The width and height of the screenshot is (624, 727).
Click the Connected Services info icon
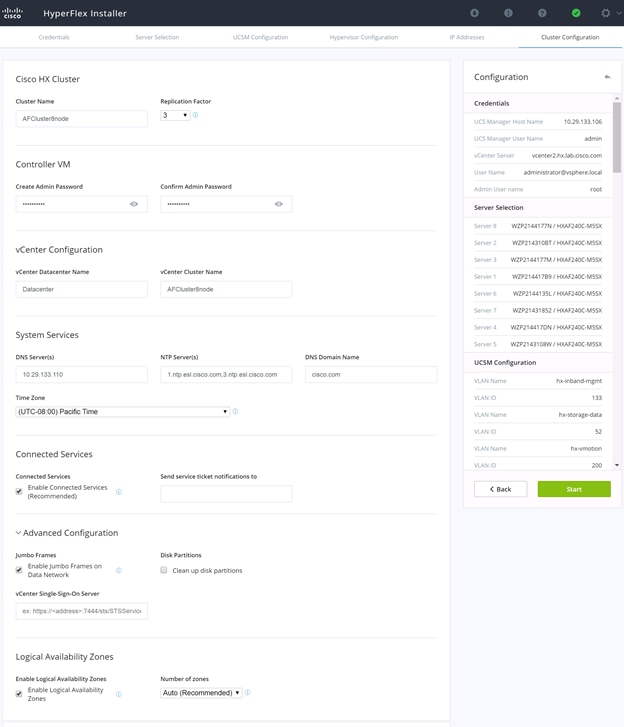(119, 492)
